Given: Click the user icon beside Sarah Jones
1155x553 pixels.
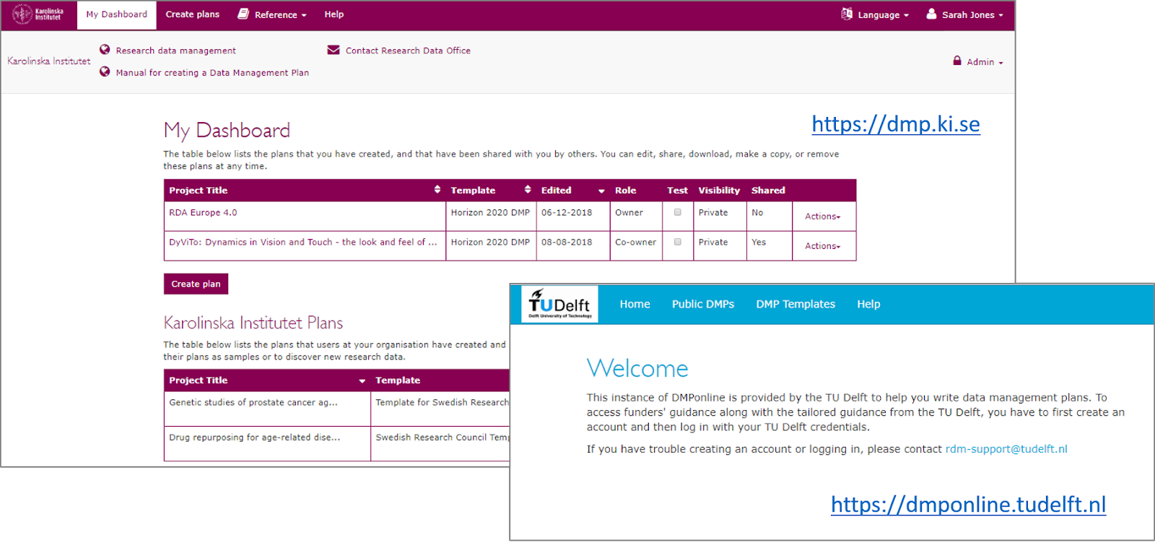Looking at the screenshot, I should pos(931,14).
